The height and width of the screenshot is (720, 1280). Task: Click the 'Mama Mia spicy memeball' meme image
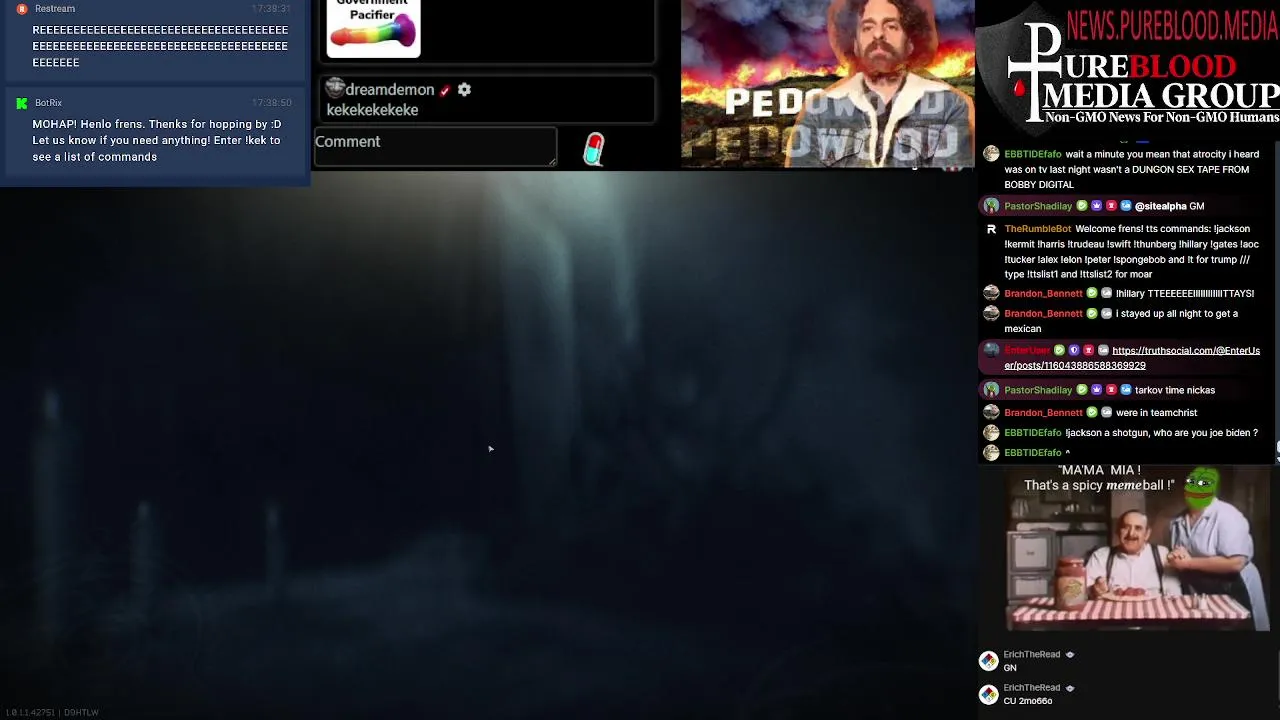[1138, 547]
